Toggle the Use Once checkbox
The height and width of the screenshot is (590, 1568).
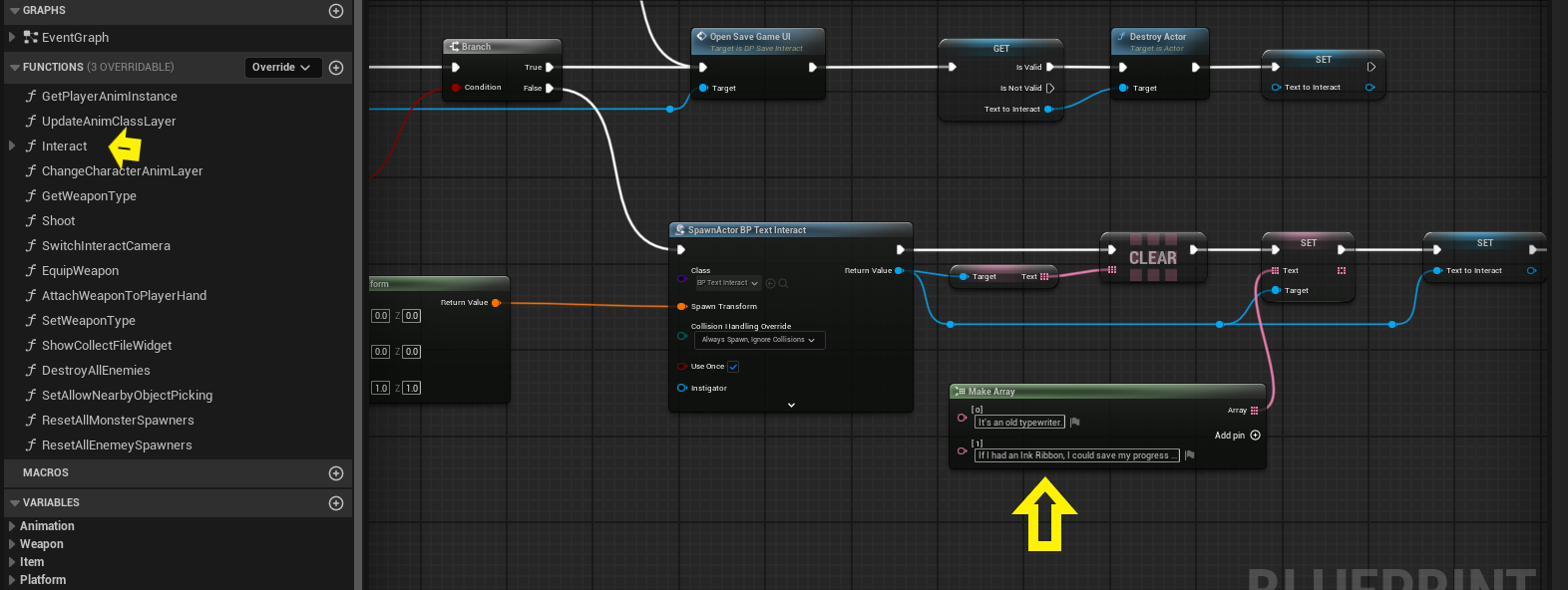point(733,367)
